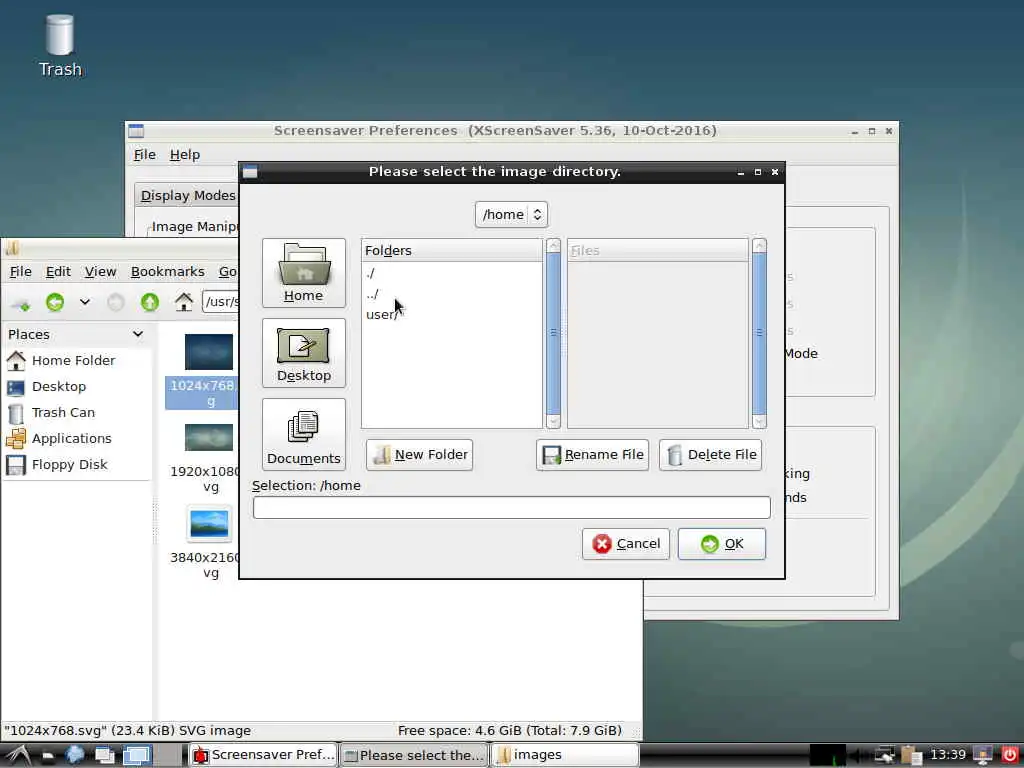Select the 1024x768 svg thumbnail
The height and width of the screenshot is (768, 1024).
click(x=208, y=352)
